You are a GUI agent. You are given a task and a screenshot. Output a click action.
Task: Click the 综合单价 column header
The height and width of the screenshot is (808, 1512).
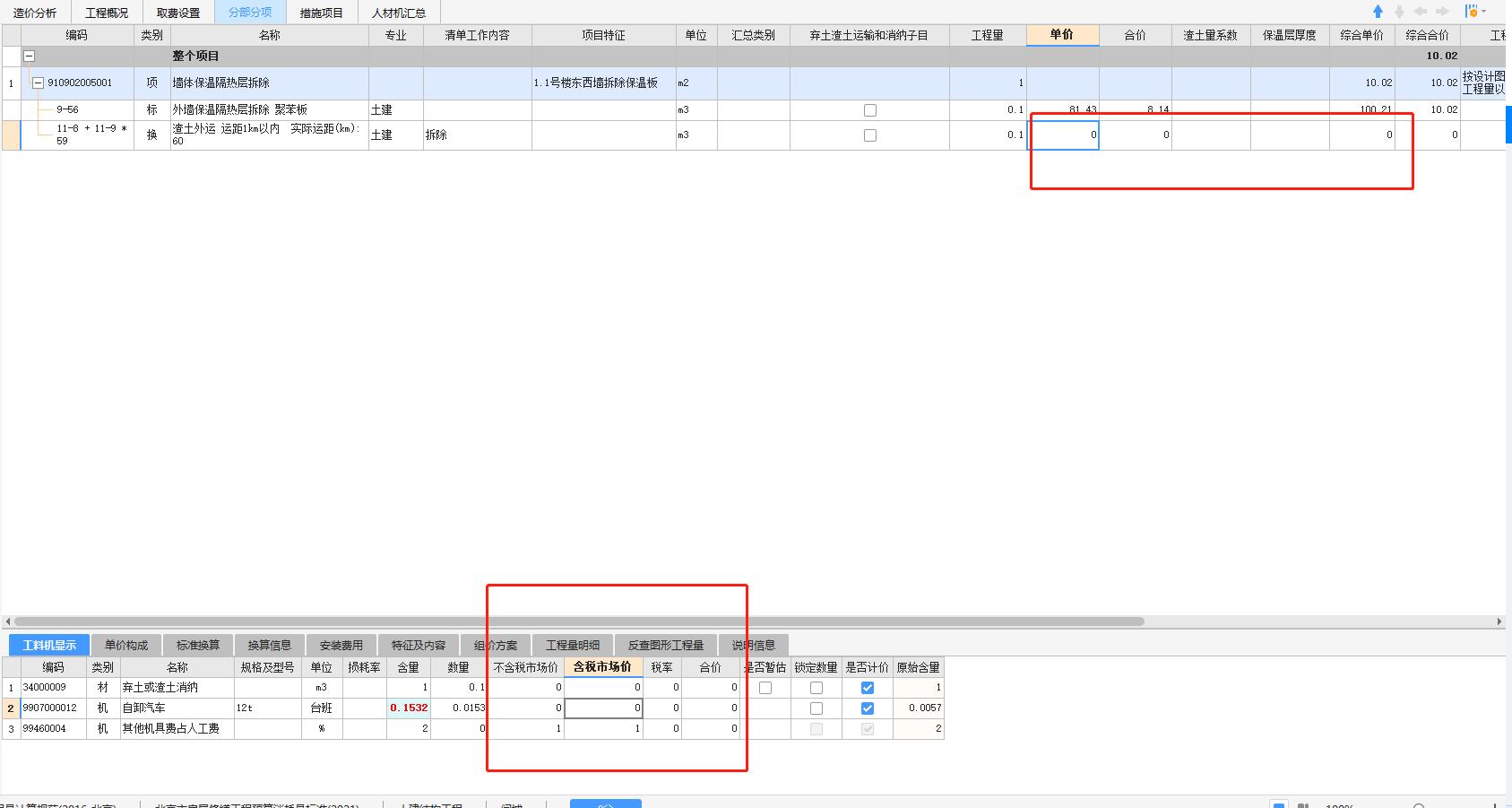(1361, 35)
